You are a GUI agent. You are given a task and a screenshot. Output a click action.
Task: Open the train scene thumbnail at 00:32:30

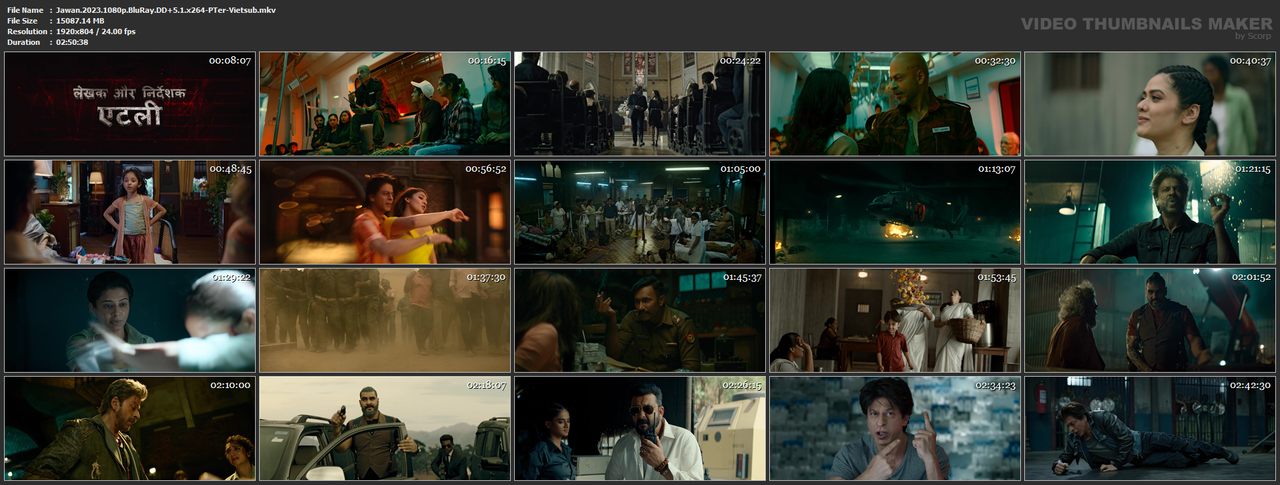point(895,104)
